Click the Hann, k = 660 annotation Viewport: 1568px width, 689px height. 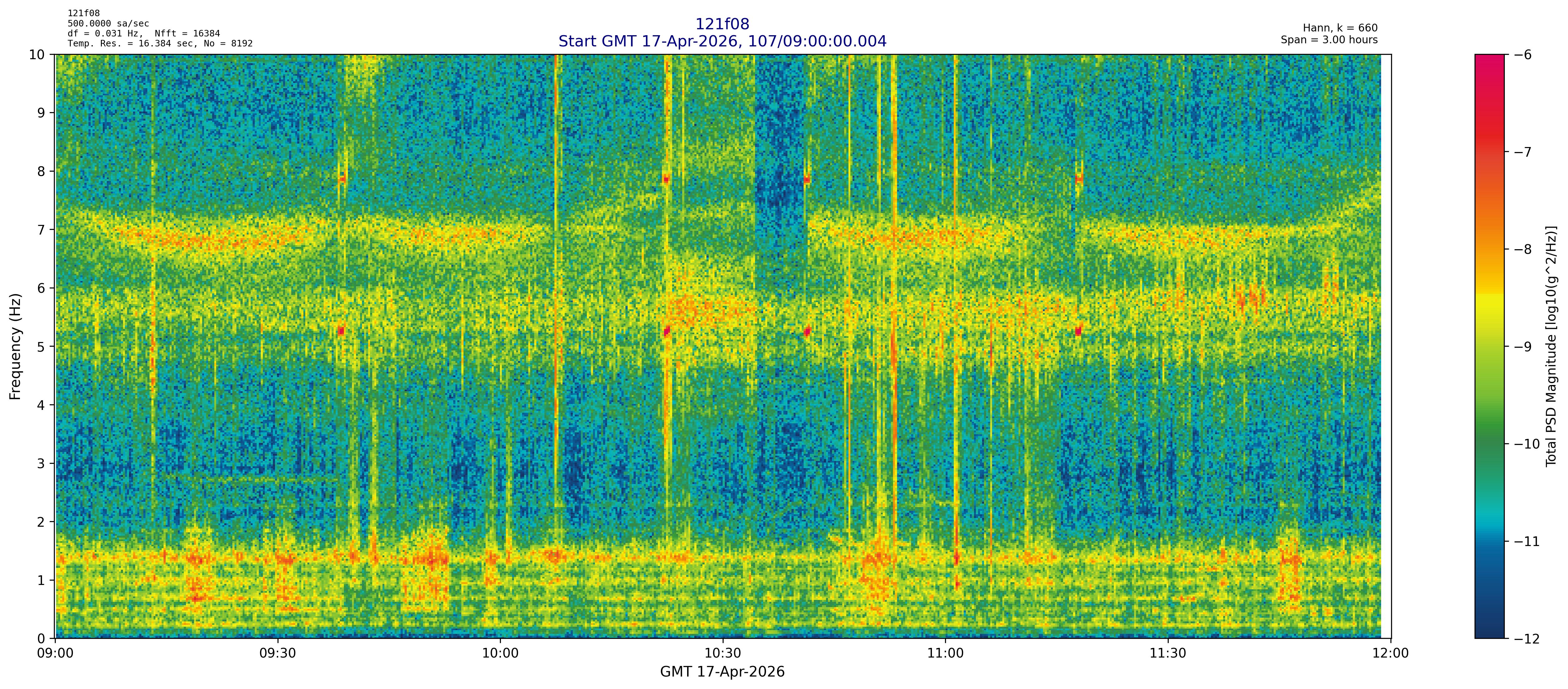(1340, 28)
